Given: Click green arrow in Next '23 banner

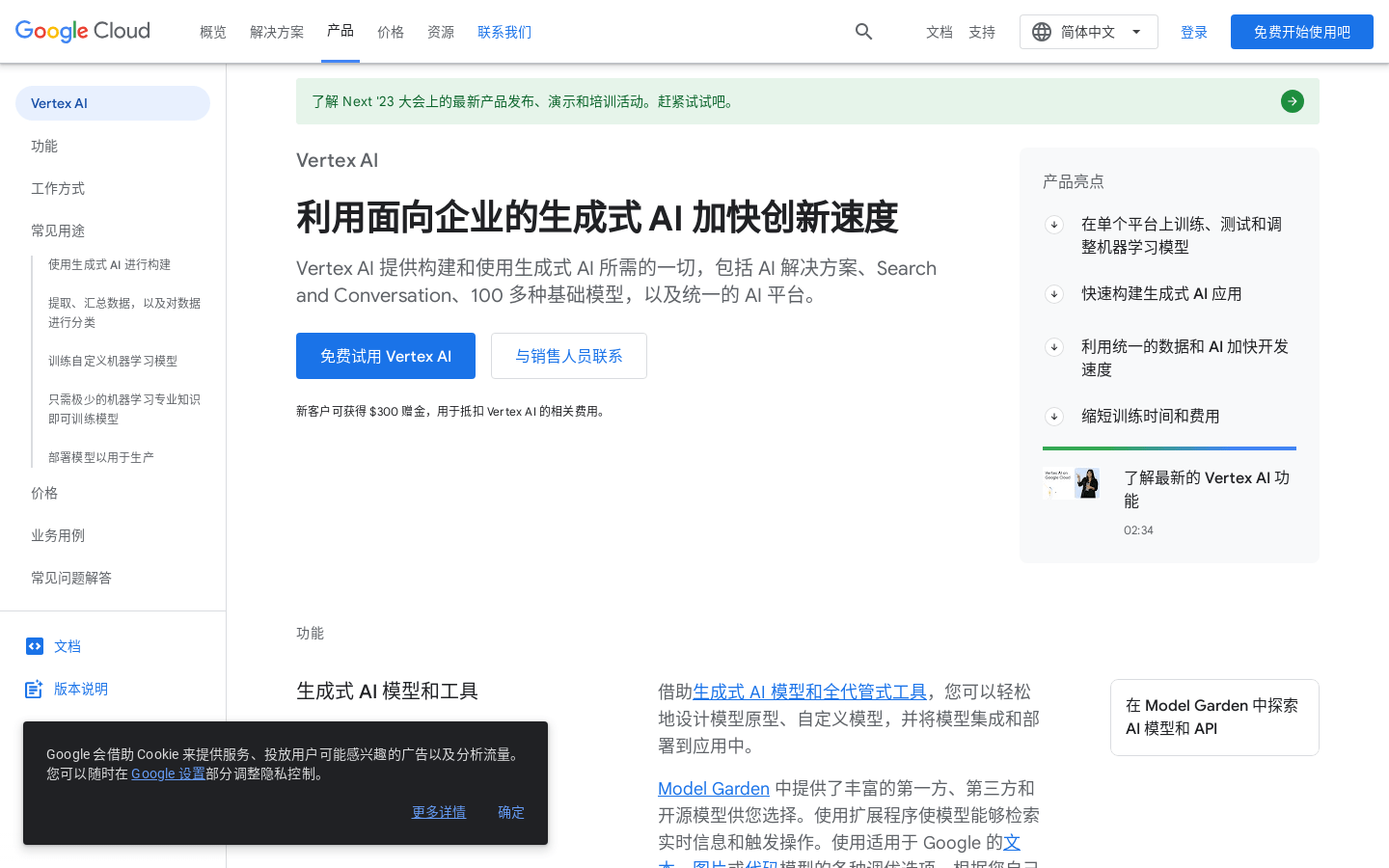Looking at the screenshot, I should tap(1293, 101).
